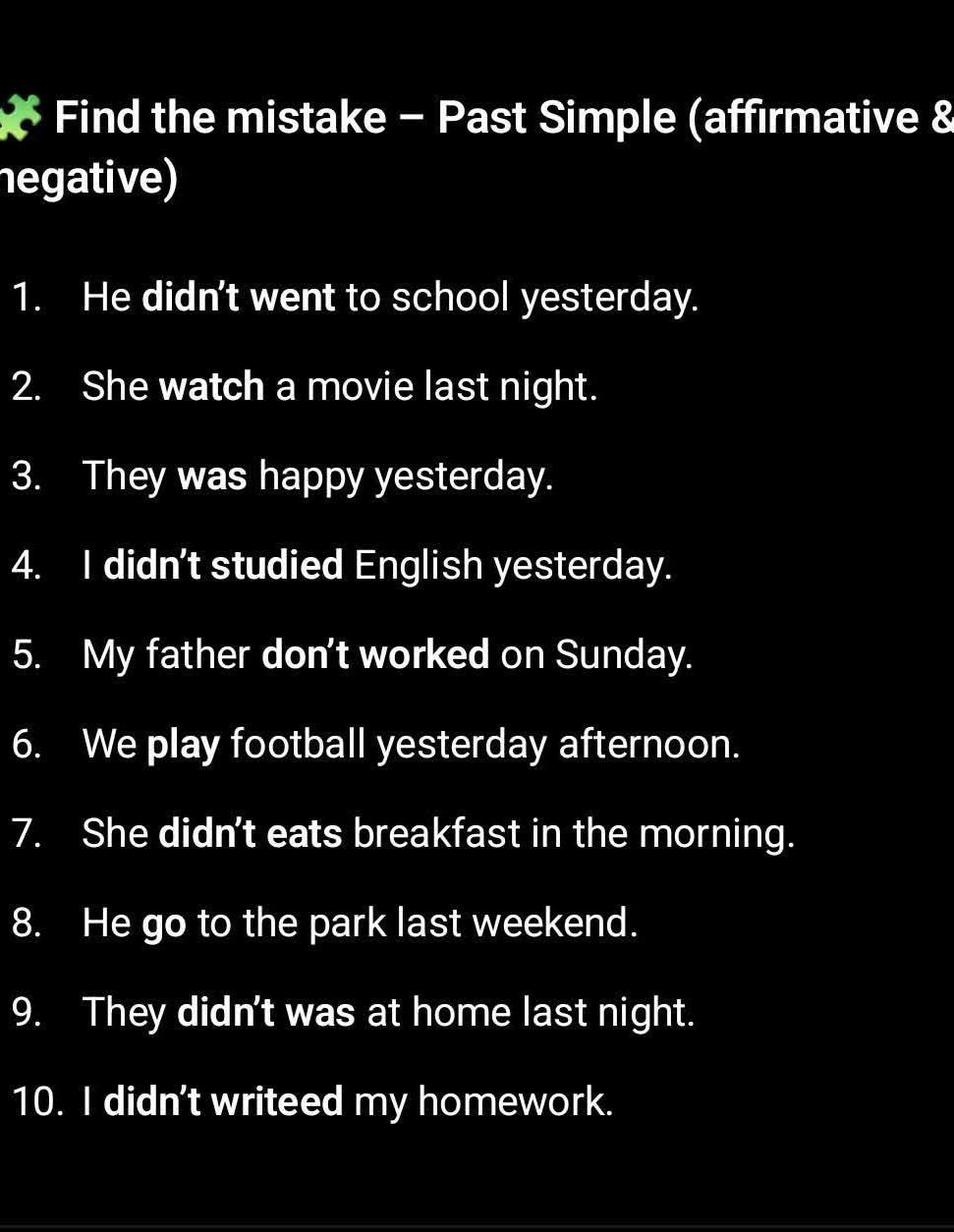
Task: Click bold word 'was' in sentence 3
Action: (x=212, y=476)
